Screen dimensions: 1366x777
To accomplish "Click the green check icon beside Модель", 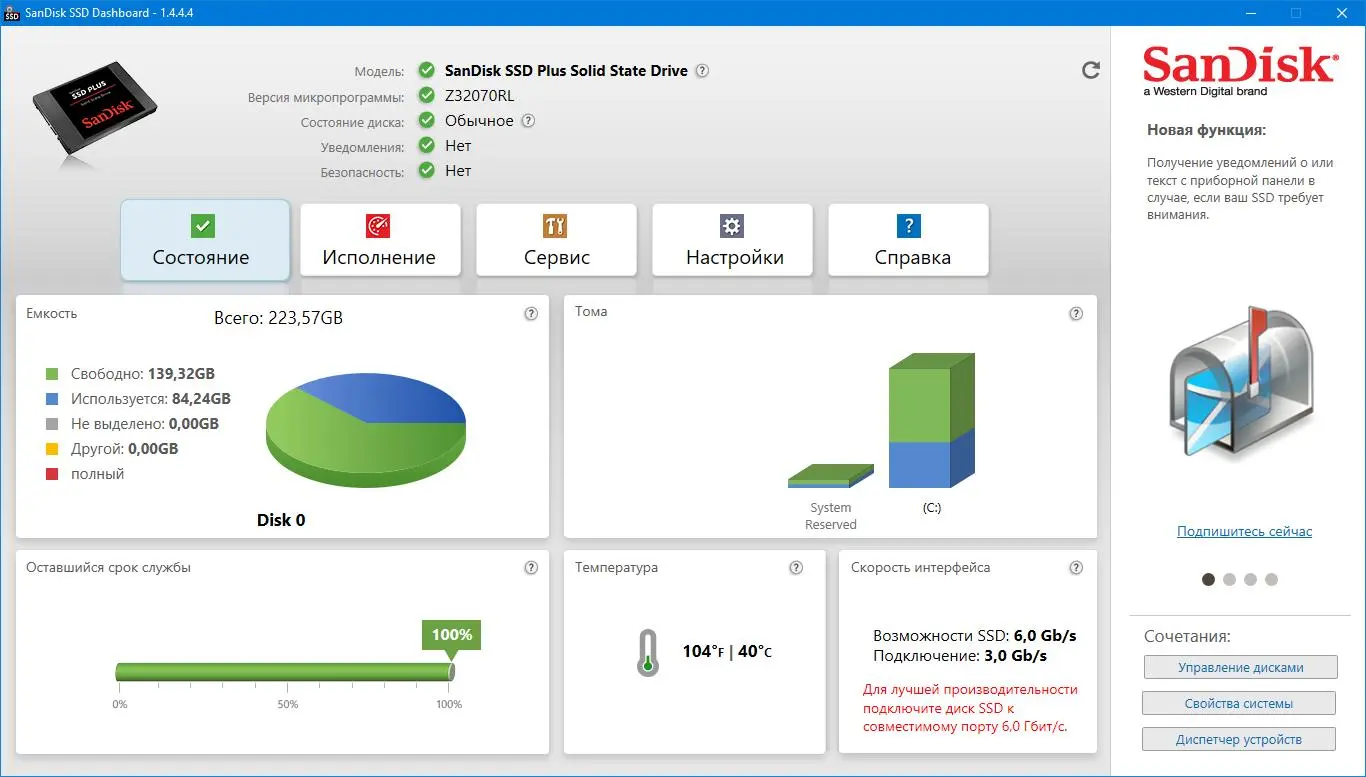I will pos(427,71).
